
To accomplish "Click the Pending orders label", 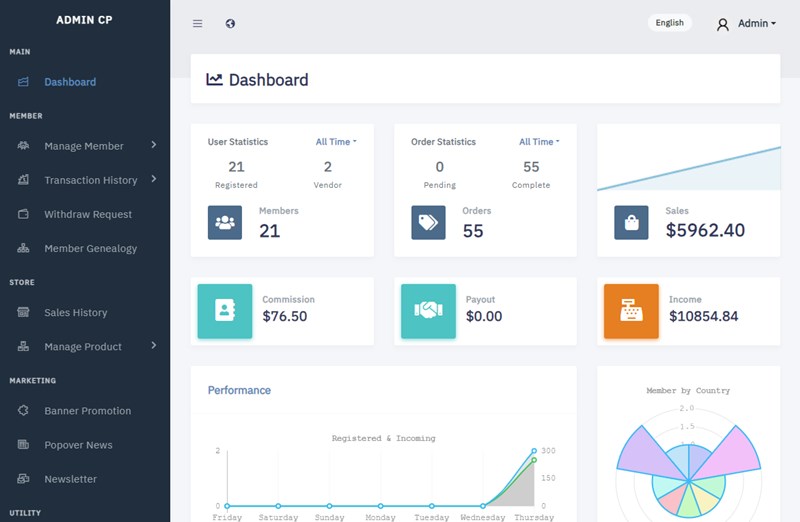I will [440, 185].
